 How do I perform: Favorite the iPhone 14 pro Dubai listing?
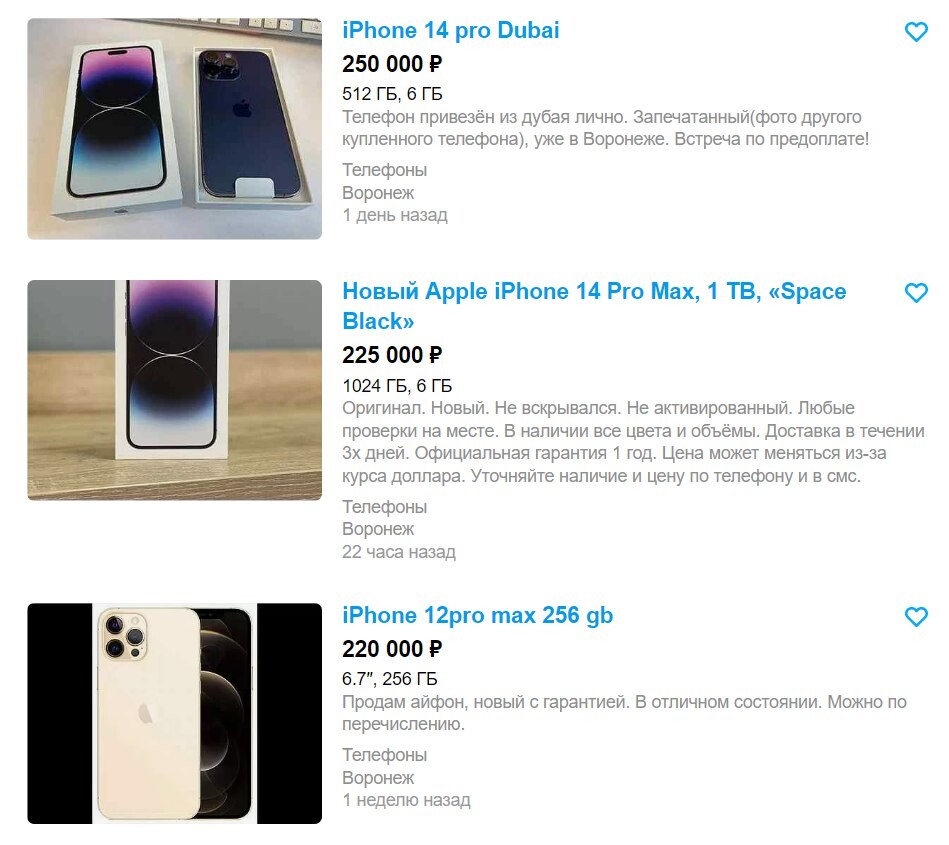pyautogui.click(x=916, y=31)
